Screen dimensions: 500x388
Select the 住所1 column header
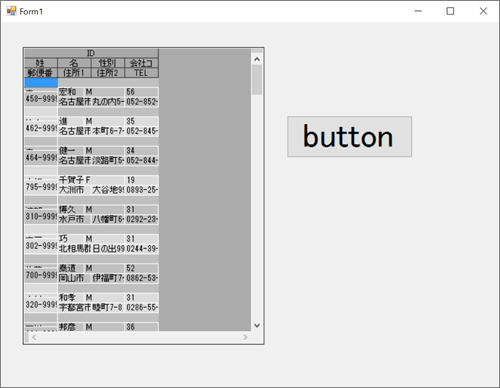74,73
